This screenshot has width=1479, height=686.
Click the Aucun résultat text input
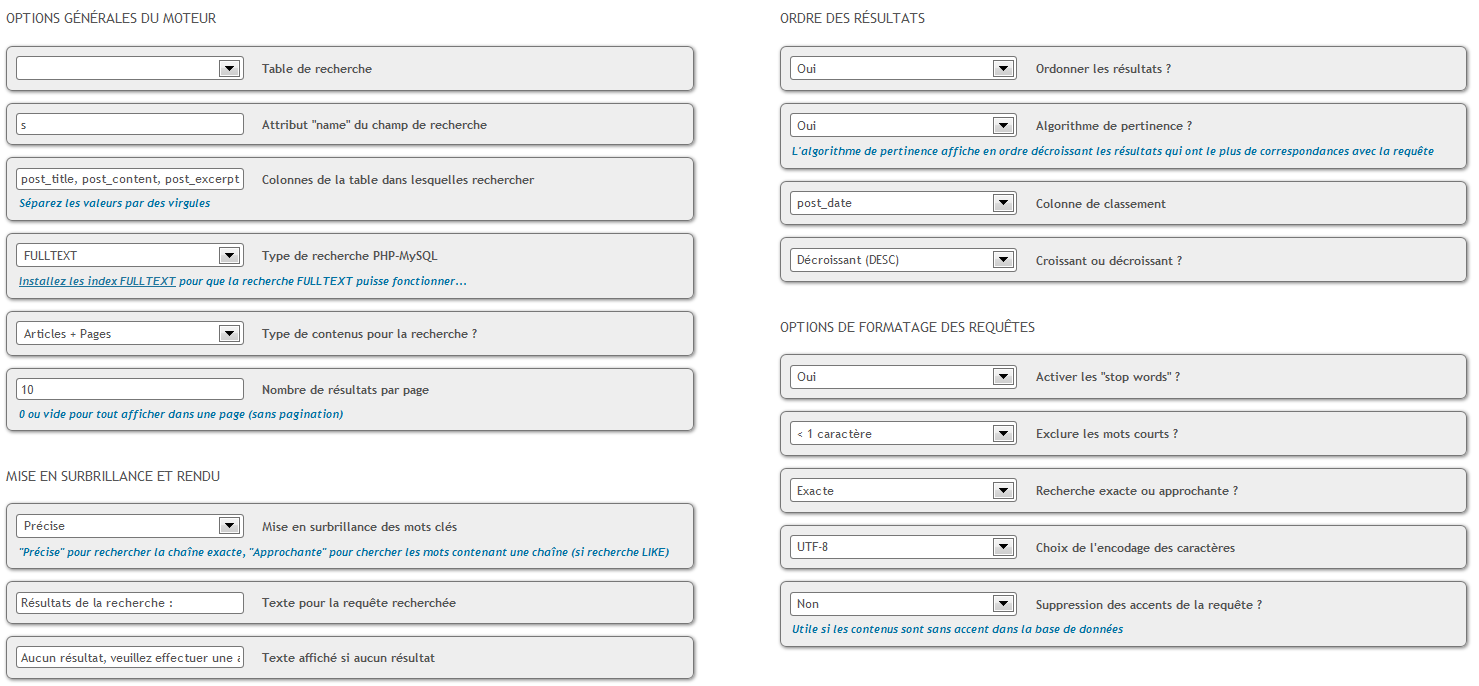tap(130, 658)
